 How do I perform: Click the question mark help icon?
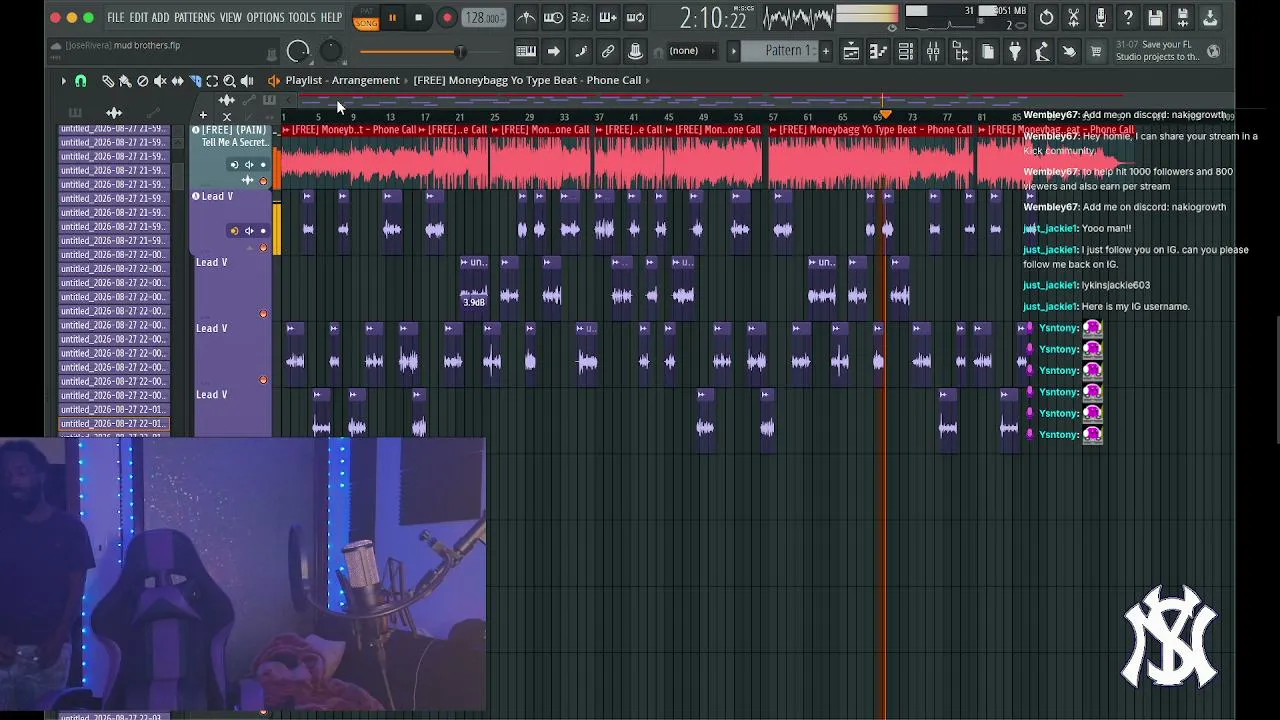pyautogui.click(x=1128, y=18)
